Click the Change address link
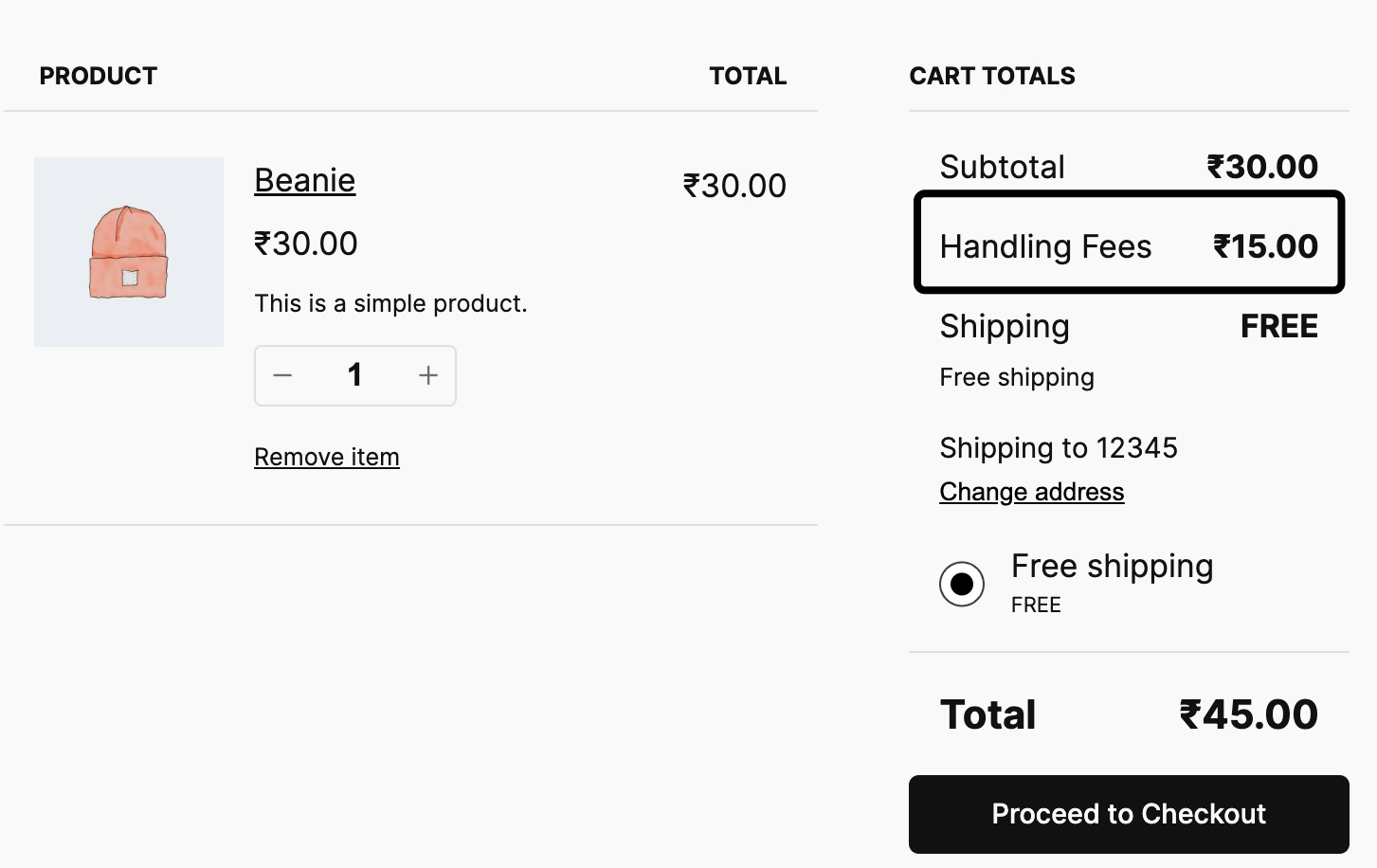Image resolution: width=1377 pixels, height=868 pixels. 1032,492
